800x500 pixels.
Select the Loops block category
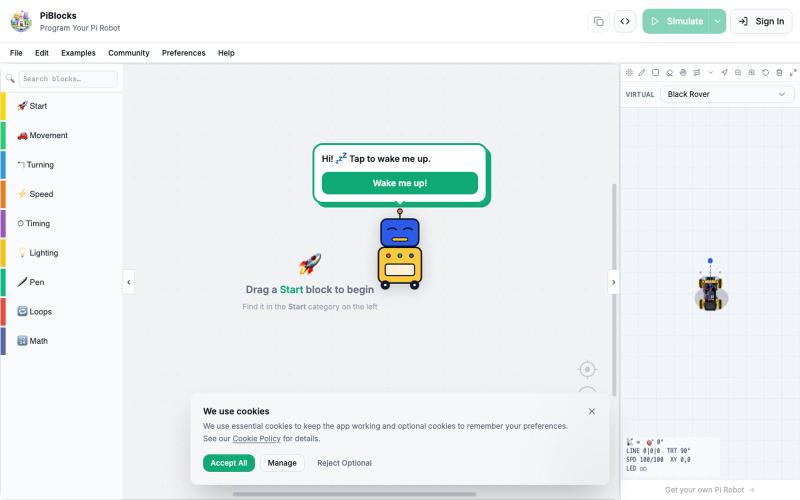click(61, 312)
